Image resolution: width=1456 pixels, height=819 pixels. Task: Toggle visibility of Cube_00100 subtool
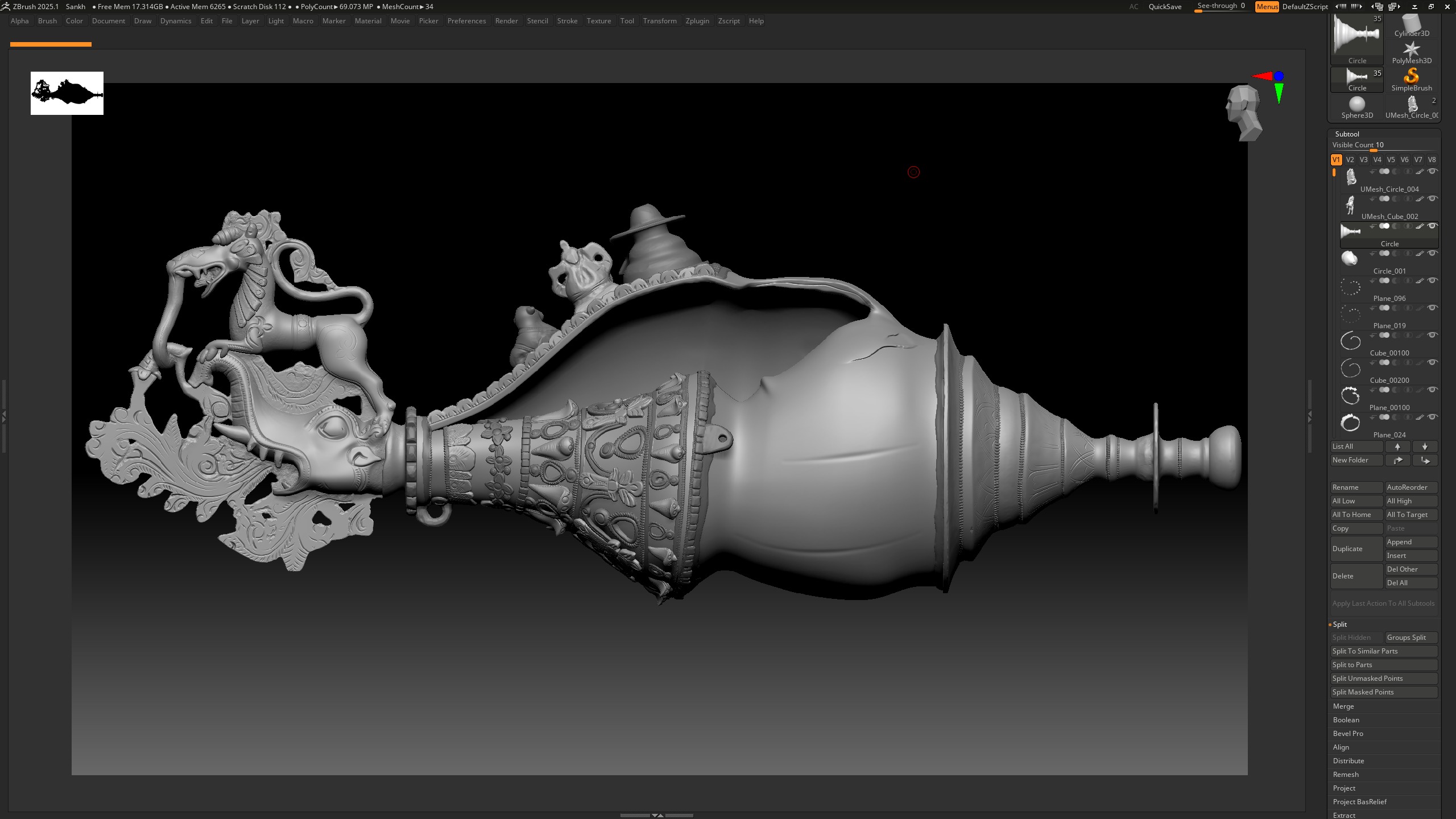point(1433,335)
